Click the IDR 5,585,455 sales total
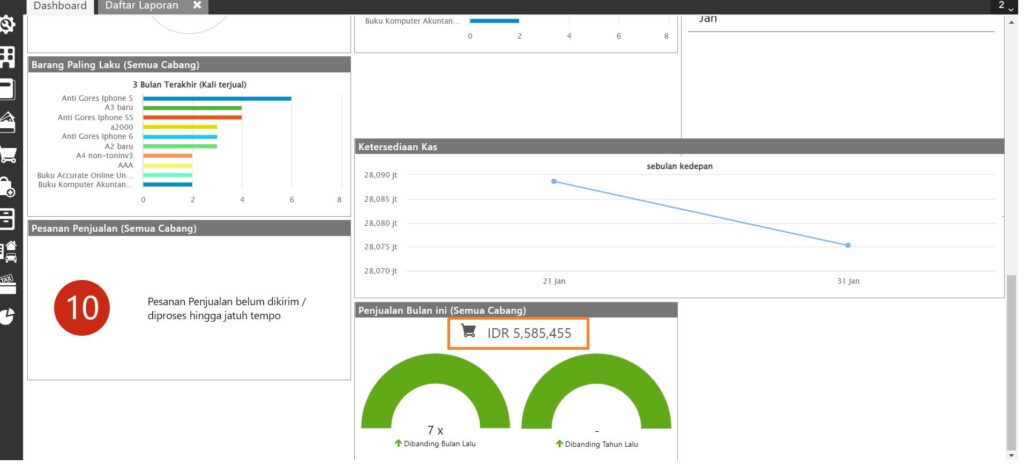1024x465 pixels. pyautogui.click(x=519, y=333)
